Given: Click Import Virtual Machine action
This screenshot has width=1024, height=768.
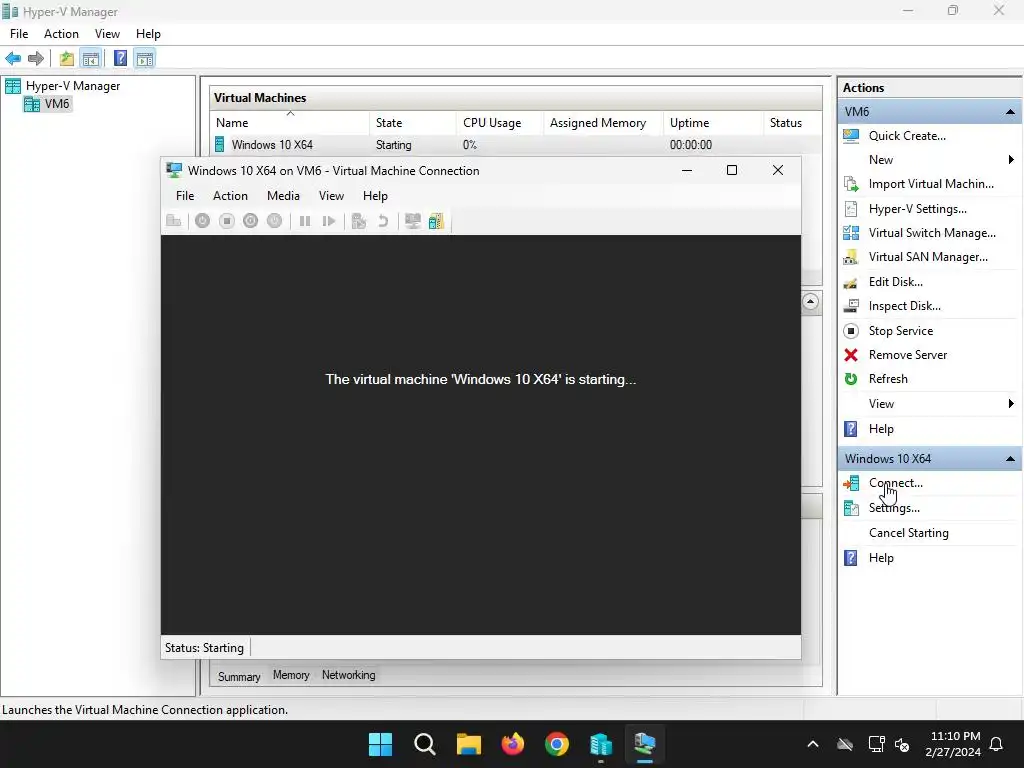Looking at the screenshot, I should pyautogui.click(x=931, y=184).
